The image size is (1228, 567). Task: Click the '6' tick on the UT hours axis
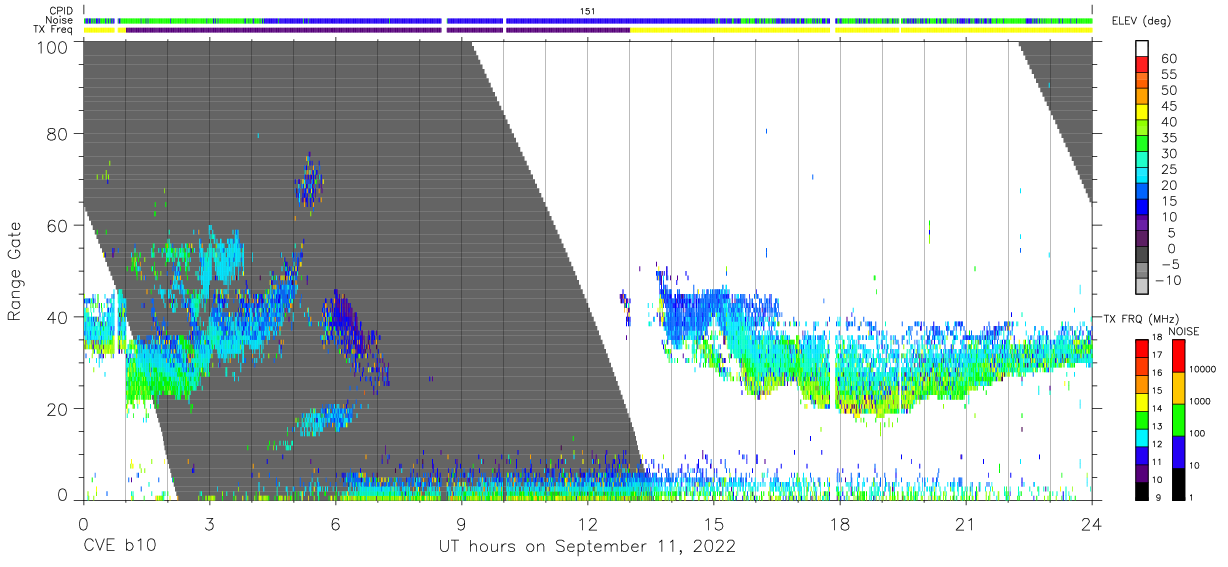tap(335, 523)
